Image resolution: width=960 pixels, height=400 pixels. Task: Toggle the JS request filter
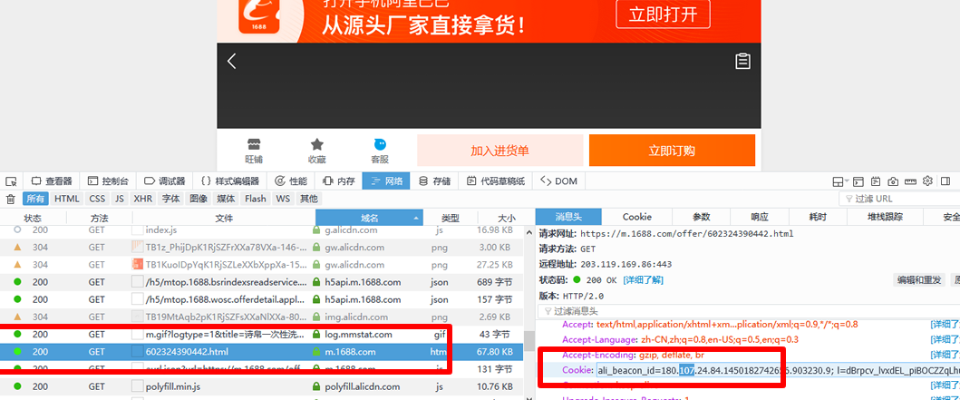119,198
